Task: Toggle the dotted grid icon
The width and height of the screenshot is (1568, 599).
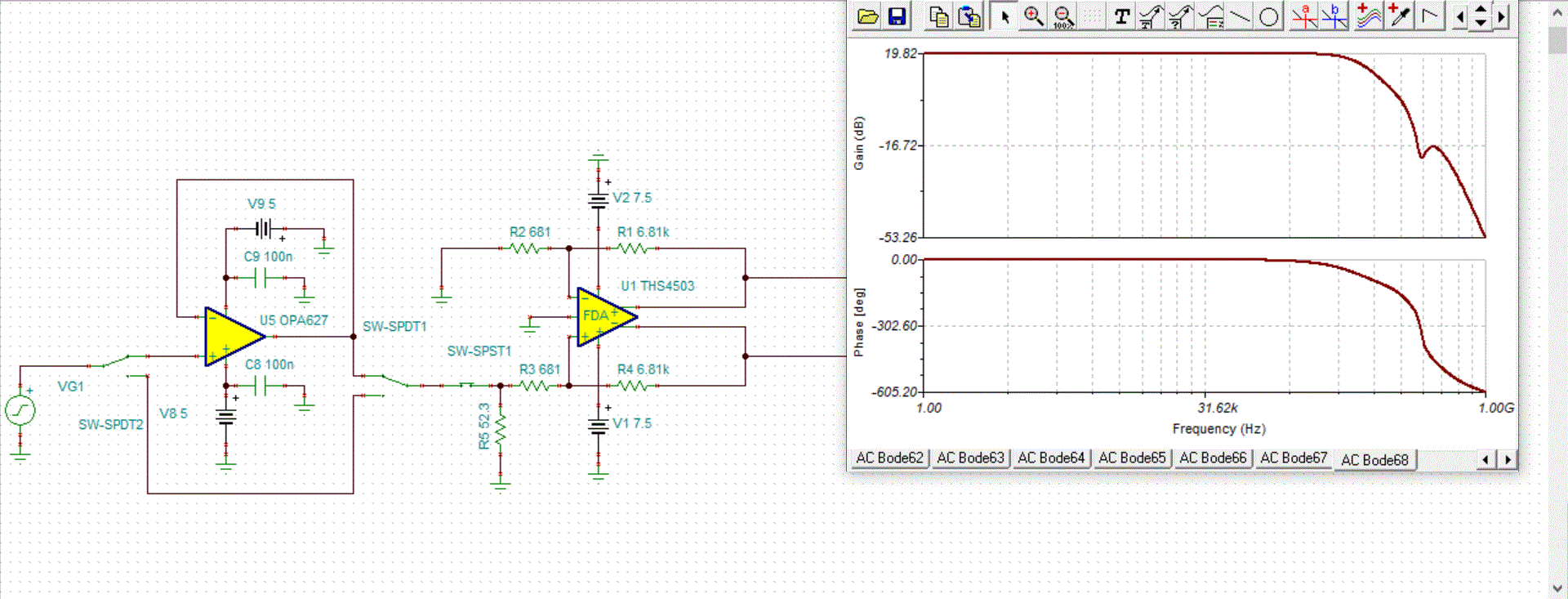Action: tap(1092, 16)
